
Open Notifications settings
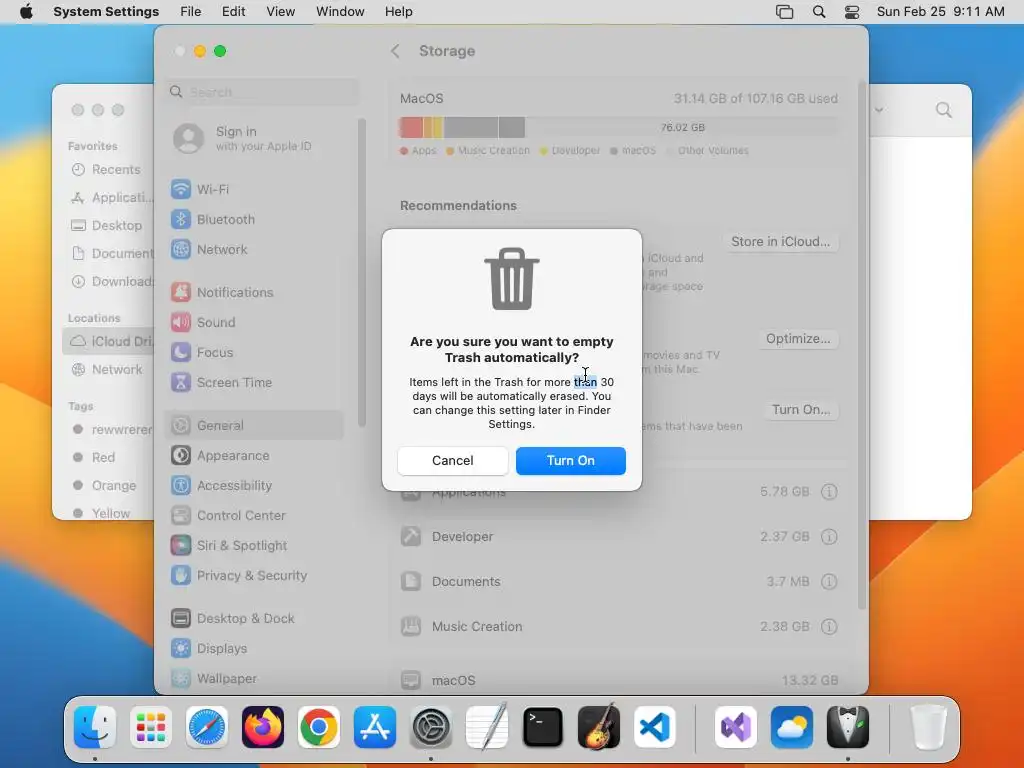click(255, 292)
